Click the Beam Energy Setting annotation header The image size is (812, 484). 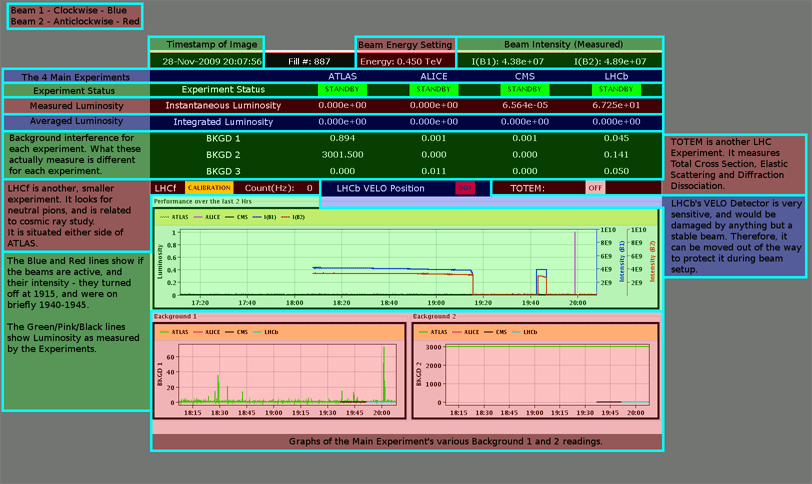(x=405, y=45)
